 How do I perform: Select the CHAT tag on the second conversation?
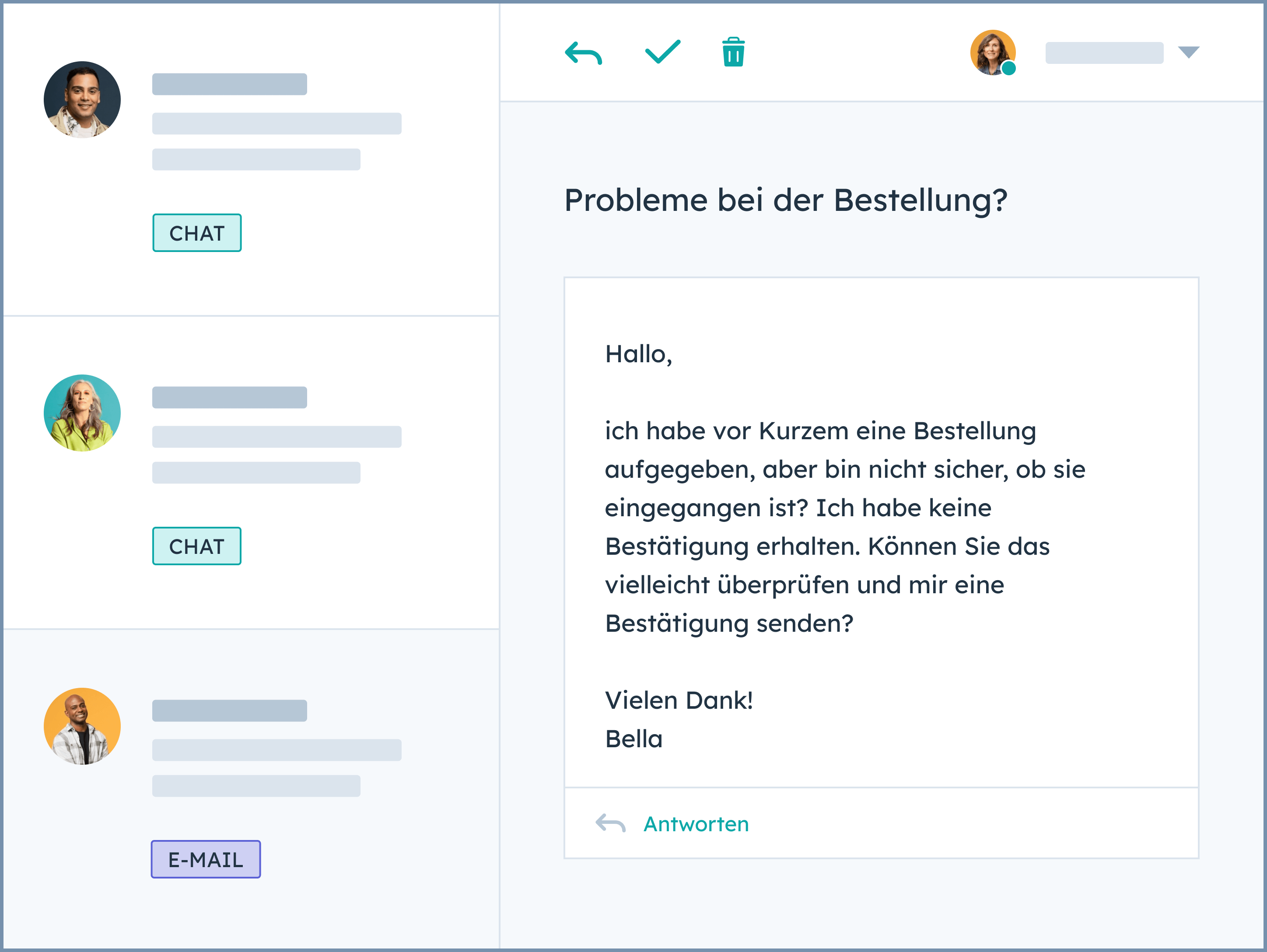pos(196,546)
